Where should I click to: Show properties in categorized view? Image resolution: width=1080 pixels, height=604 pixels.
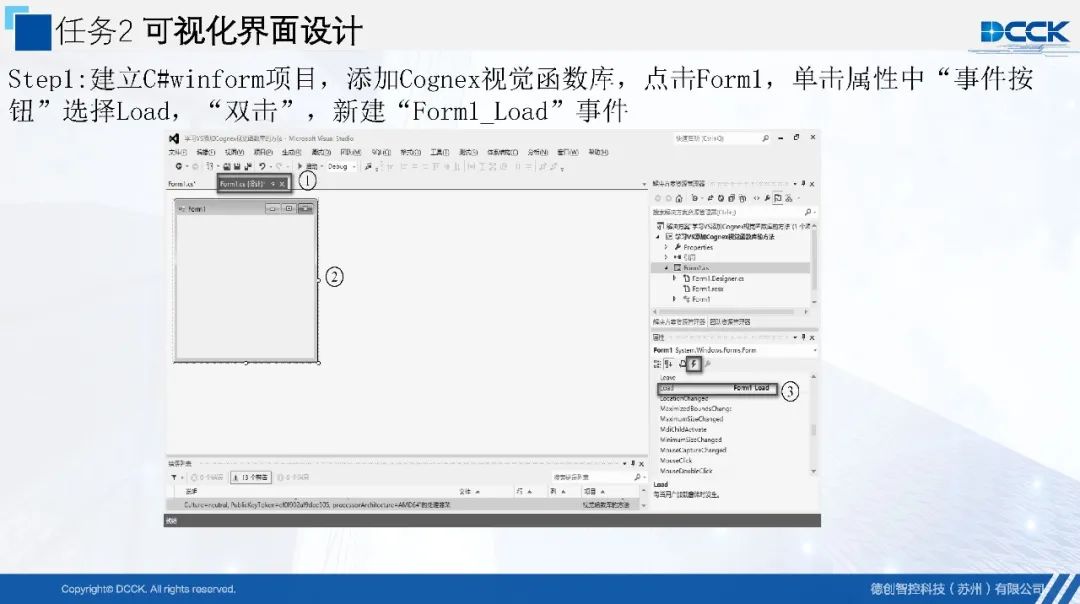click(x=657, y=364)
